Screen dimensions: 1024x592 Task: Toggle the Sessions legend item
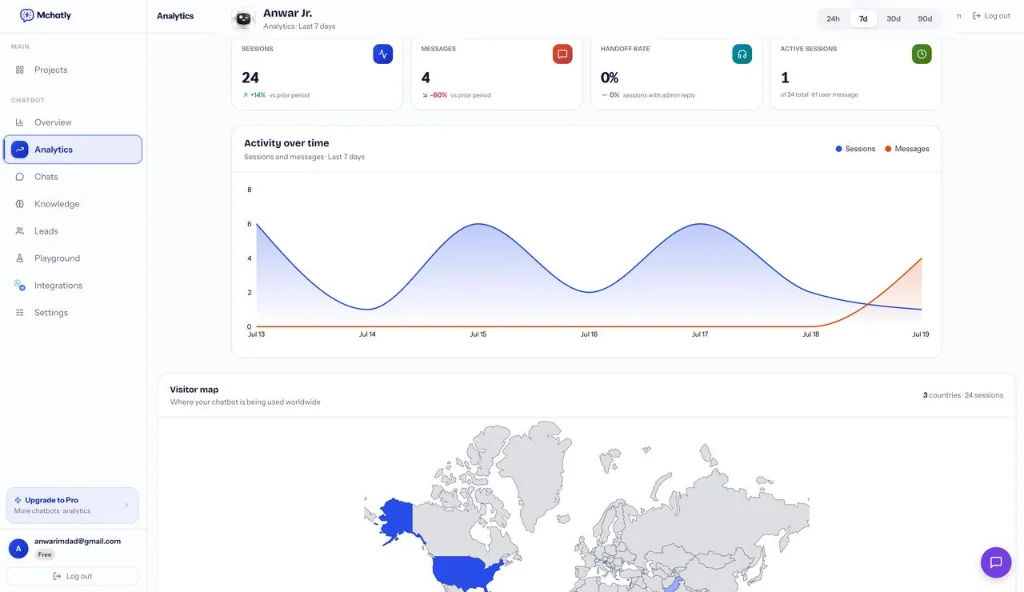click(x=855, y=149)
